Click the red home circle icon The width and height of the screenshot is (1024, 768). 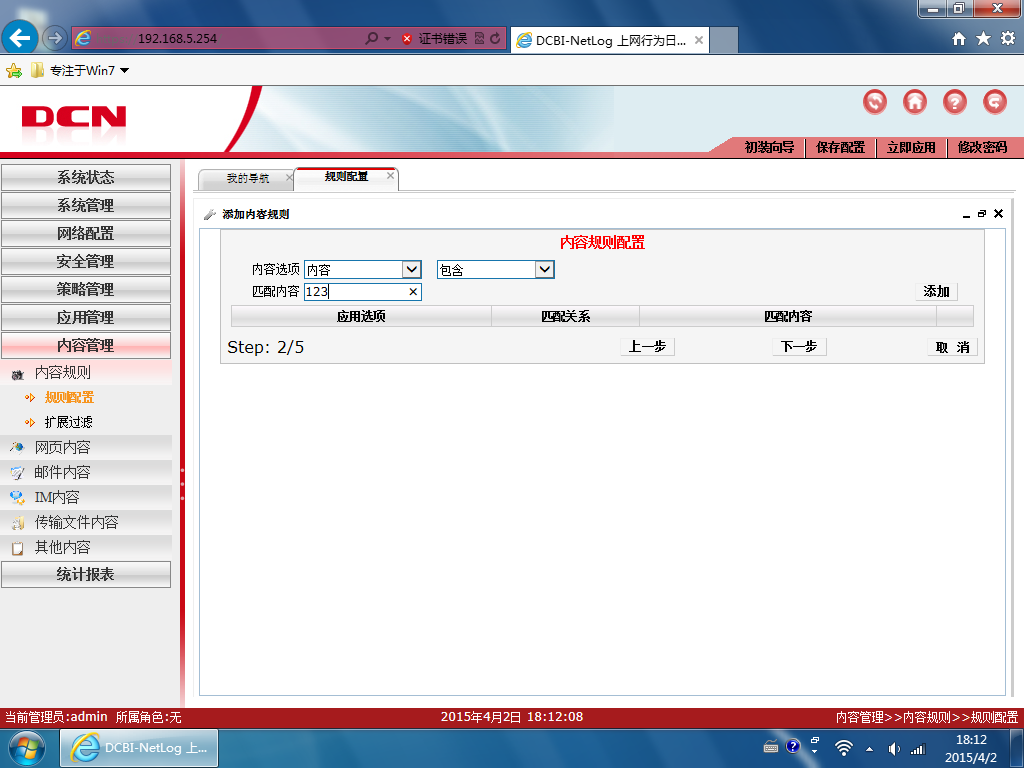(914, 102)
